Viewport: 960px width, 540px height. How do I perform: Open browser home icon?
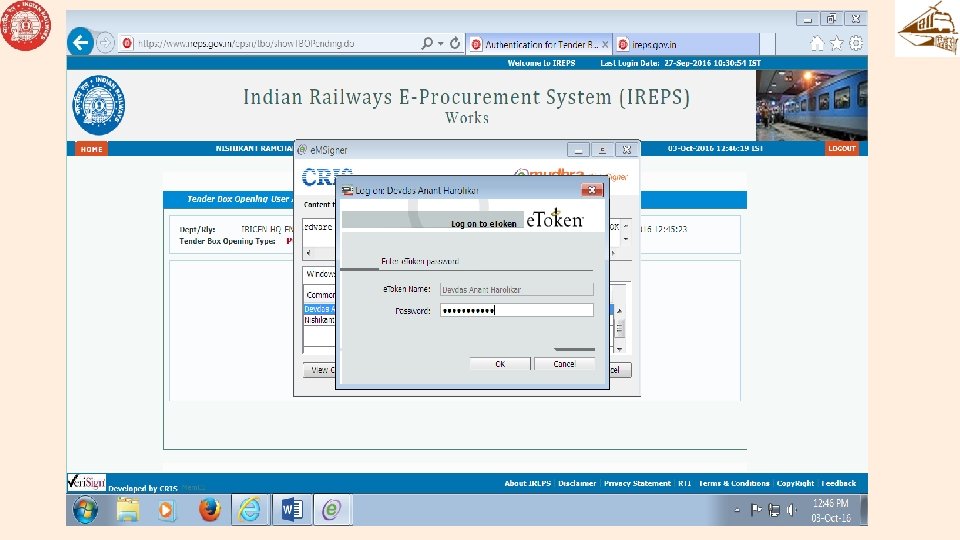(x=817, y=43)
